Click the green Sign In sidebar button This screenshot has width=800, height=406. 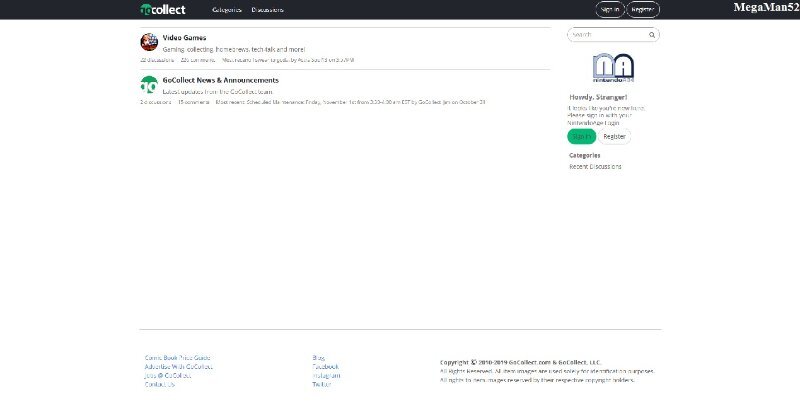point(581,136)
